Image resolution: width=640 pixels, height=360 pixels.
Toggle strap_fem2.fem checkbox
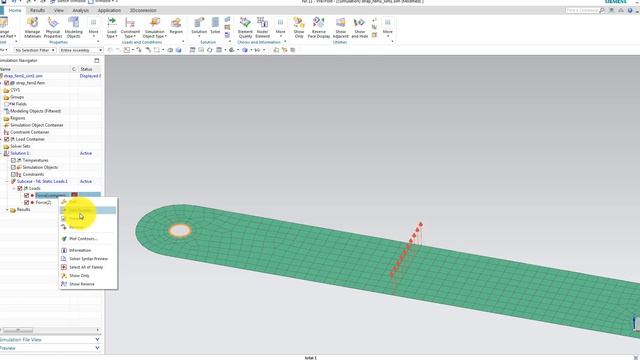[7, 83]
